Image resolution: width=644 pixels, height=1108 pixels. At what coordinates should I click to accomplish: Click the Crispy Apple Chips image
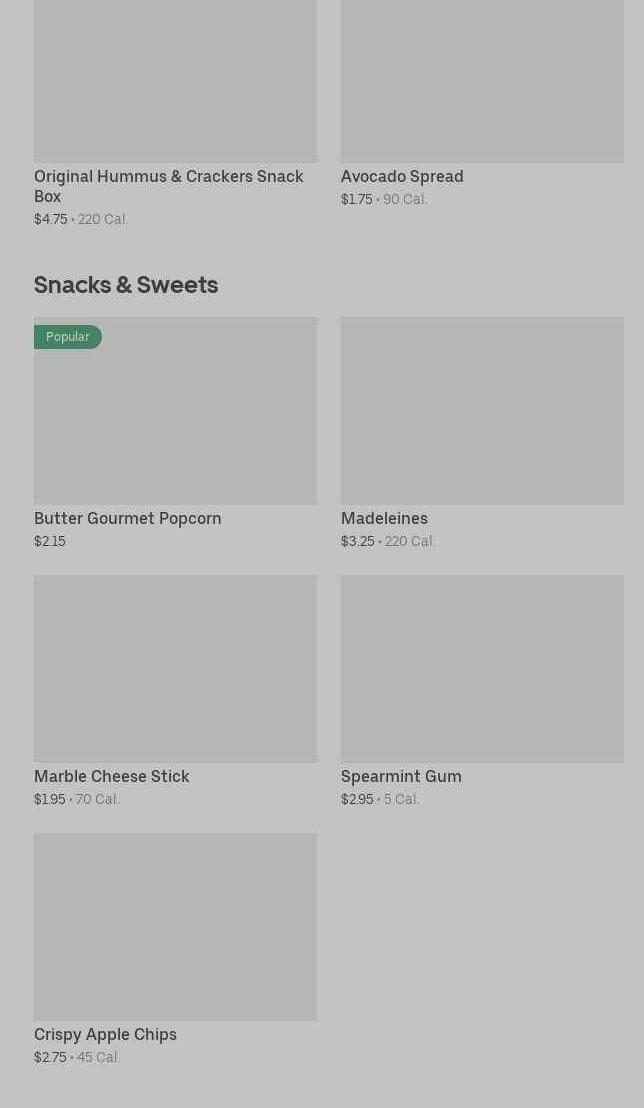click(175, 926)
